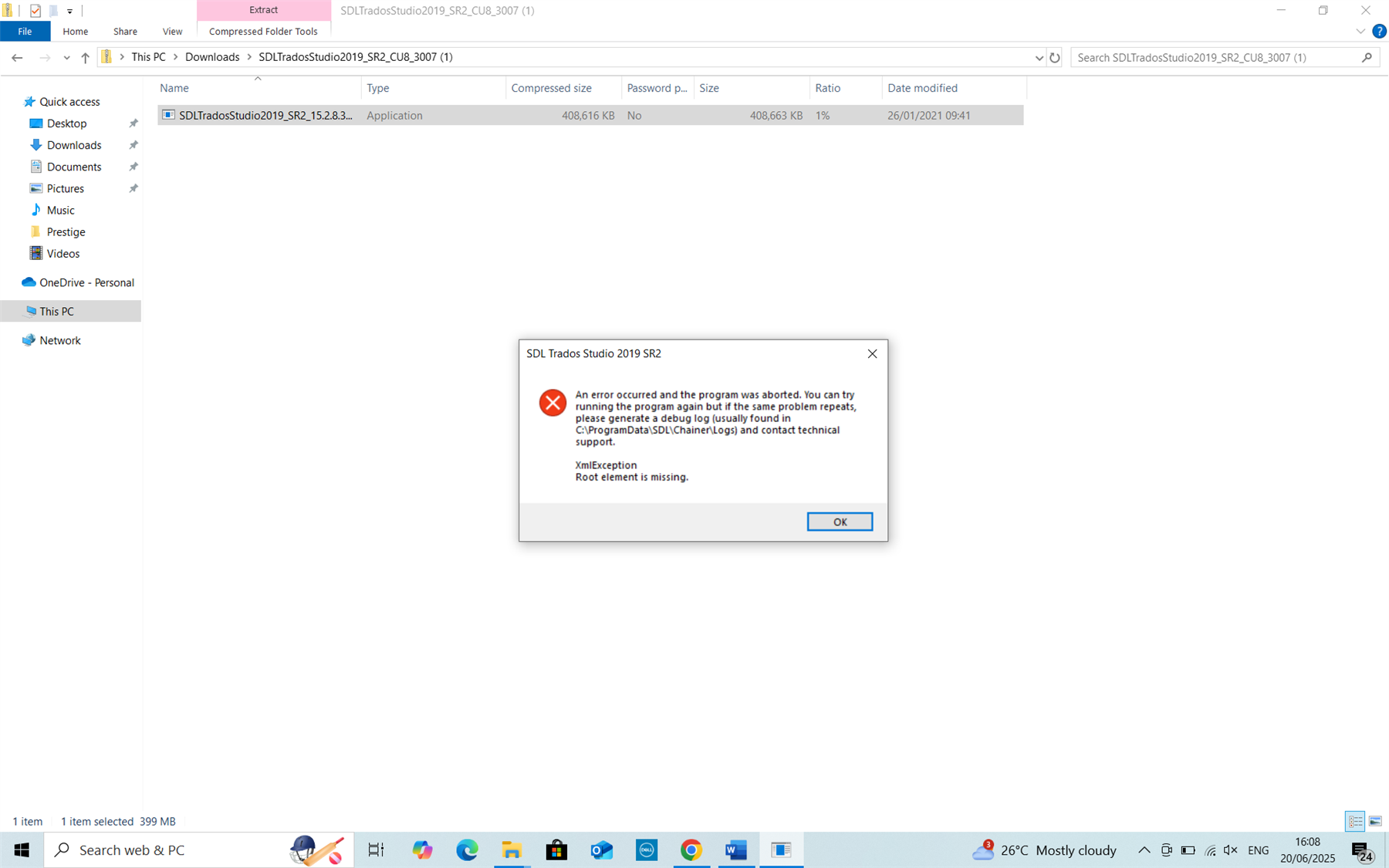Viewport: 1389px width, 868px height.
Task: Open Task View from the taskbar
Action: point(375,849)
